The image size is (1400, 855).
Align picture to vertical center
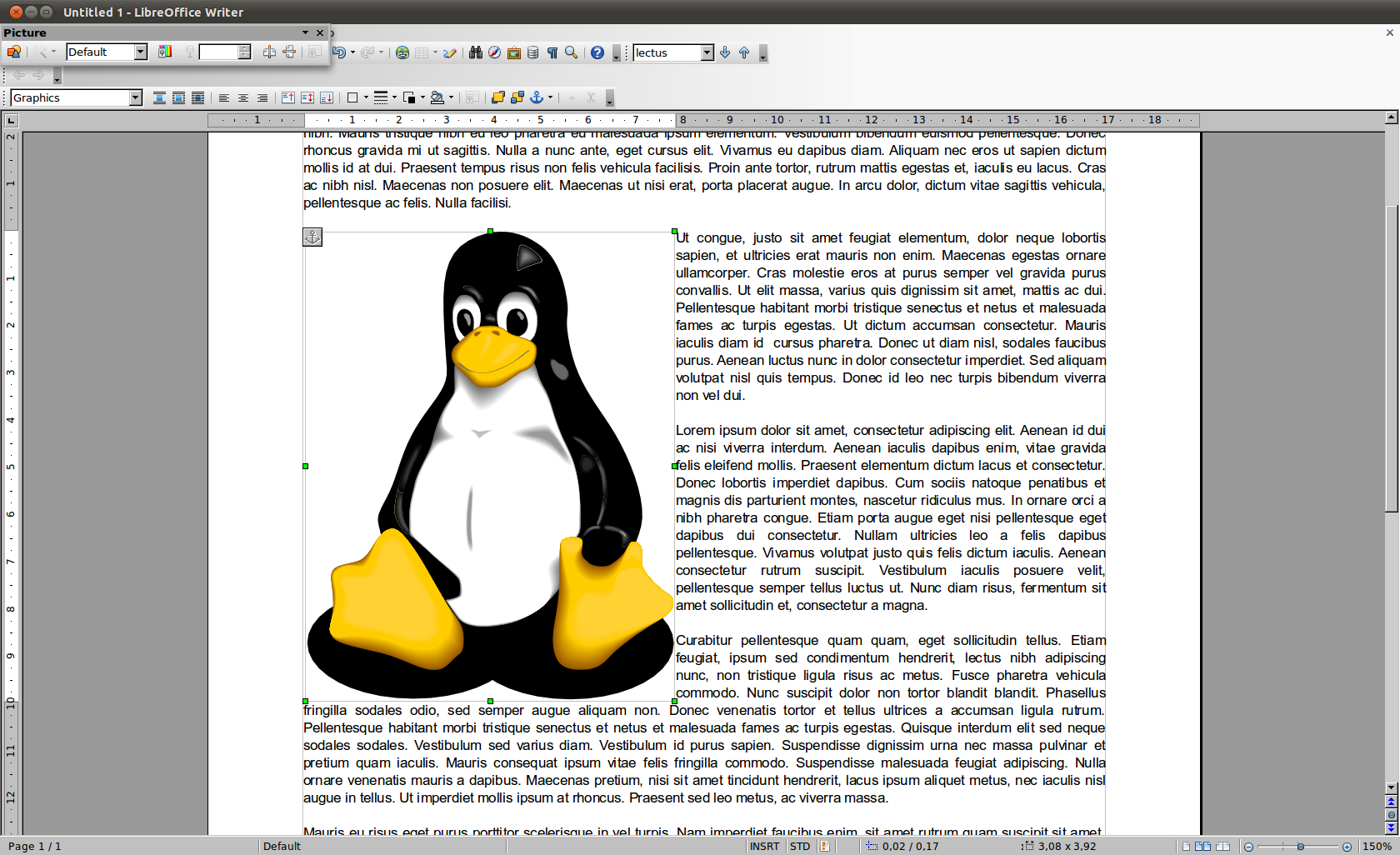pyautogui.click(x=307, y=98)
